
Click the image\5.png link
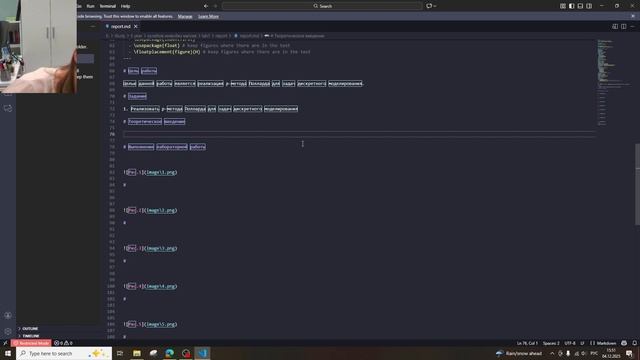click(161, 324)
